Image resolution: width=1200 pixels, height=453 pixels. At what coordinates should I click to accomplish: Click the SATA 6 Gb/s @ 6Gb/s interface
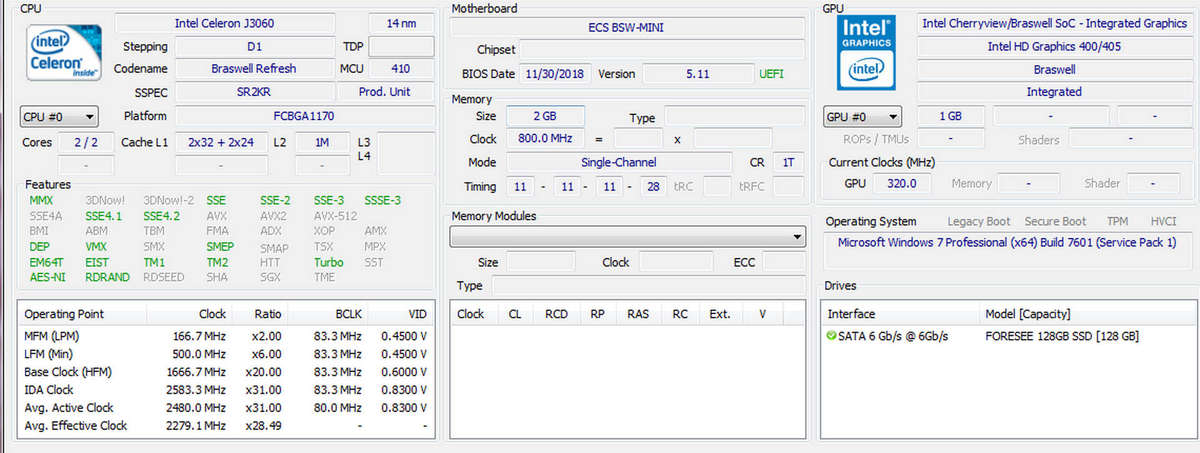[x=895, y=337]
